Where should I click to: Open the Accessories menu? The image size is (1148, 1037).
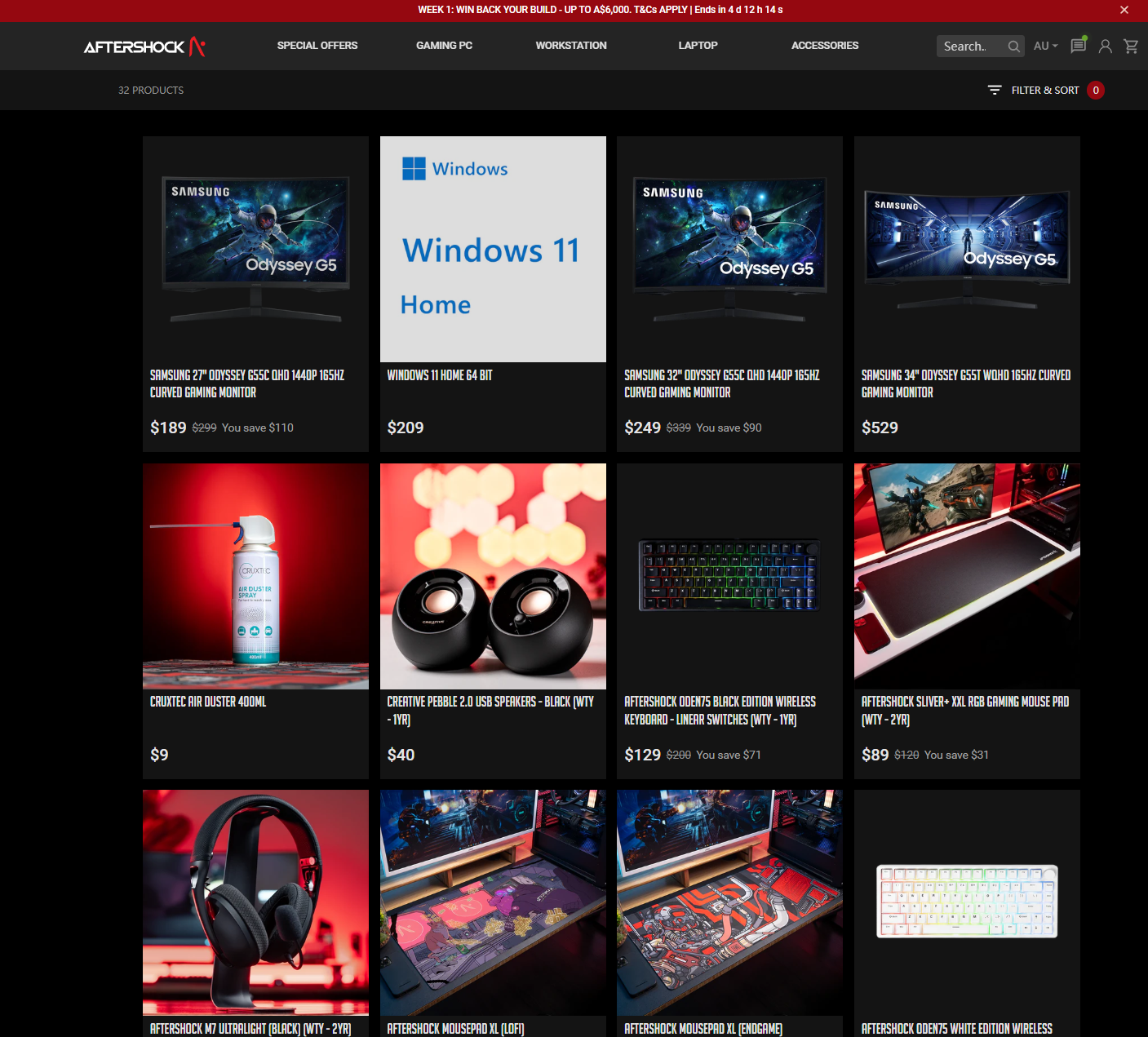pyautogui.click(x=825, y=46)
